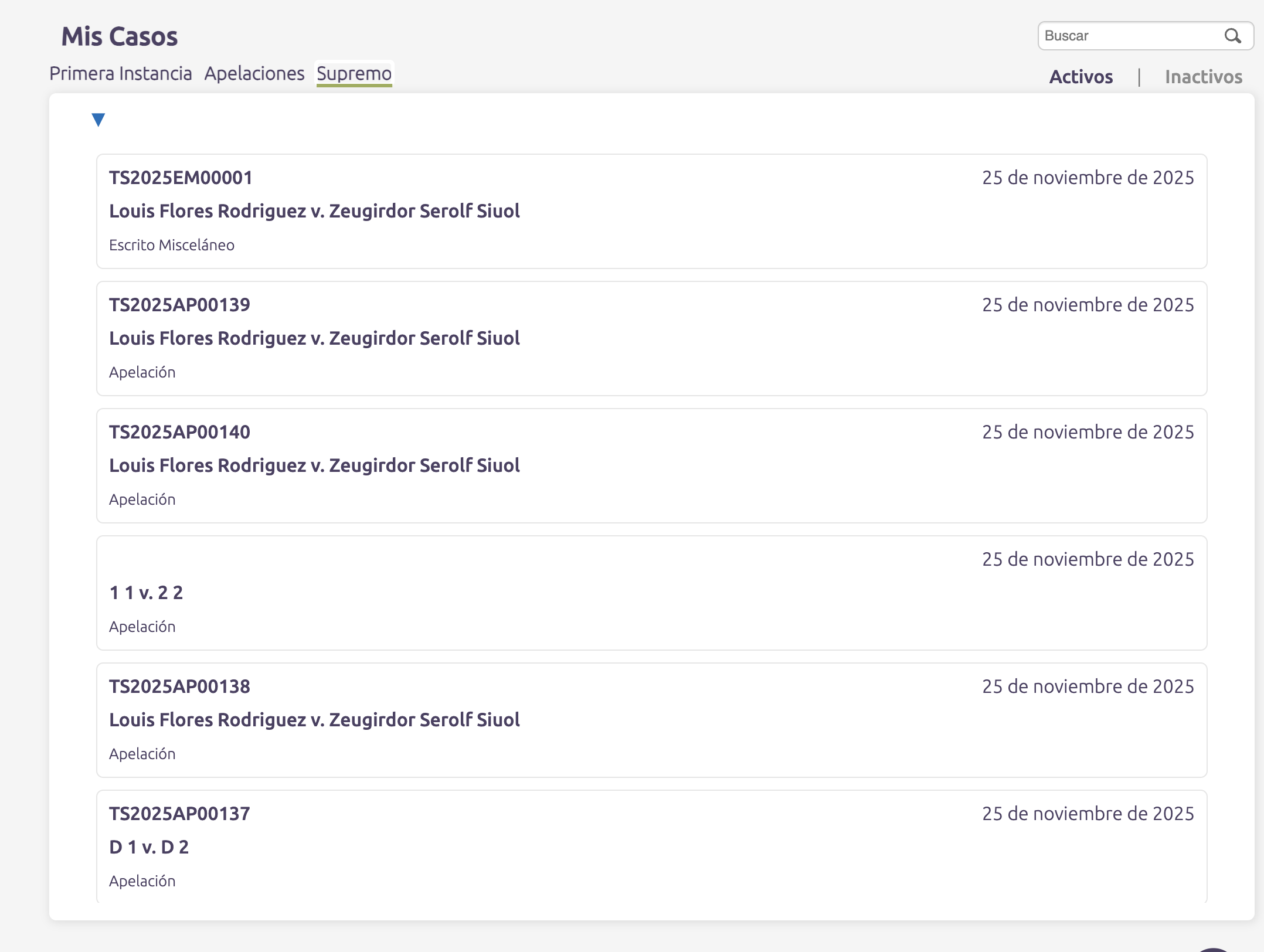Open the 1 1 v. 2 2 case
This screenshot has width=1264, height=952.
coord(146,593)
